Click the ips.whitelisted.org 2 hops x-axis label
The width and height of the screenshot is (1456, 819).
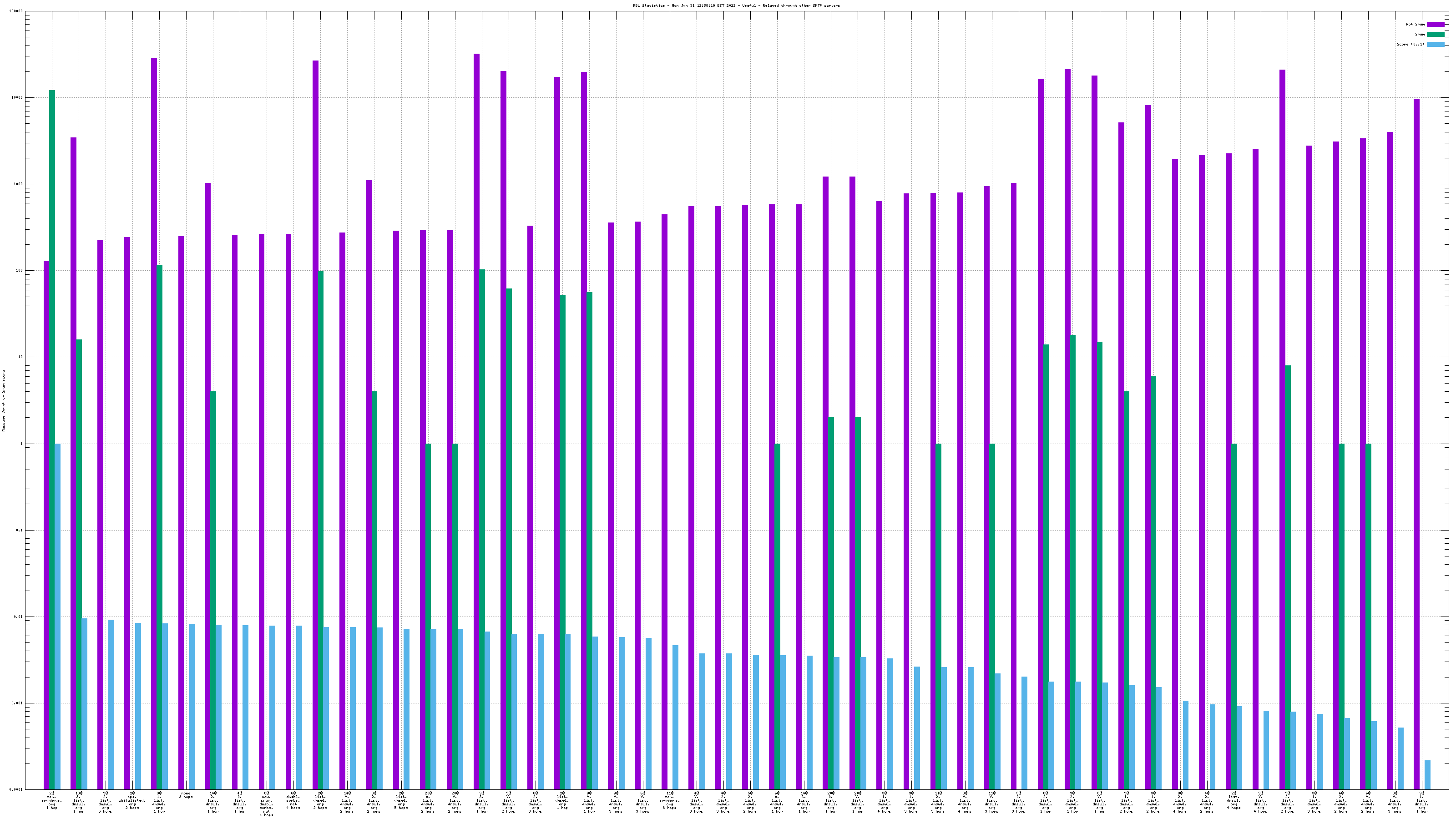tap(132, 800)
